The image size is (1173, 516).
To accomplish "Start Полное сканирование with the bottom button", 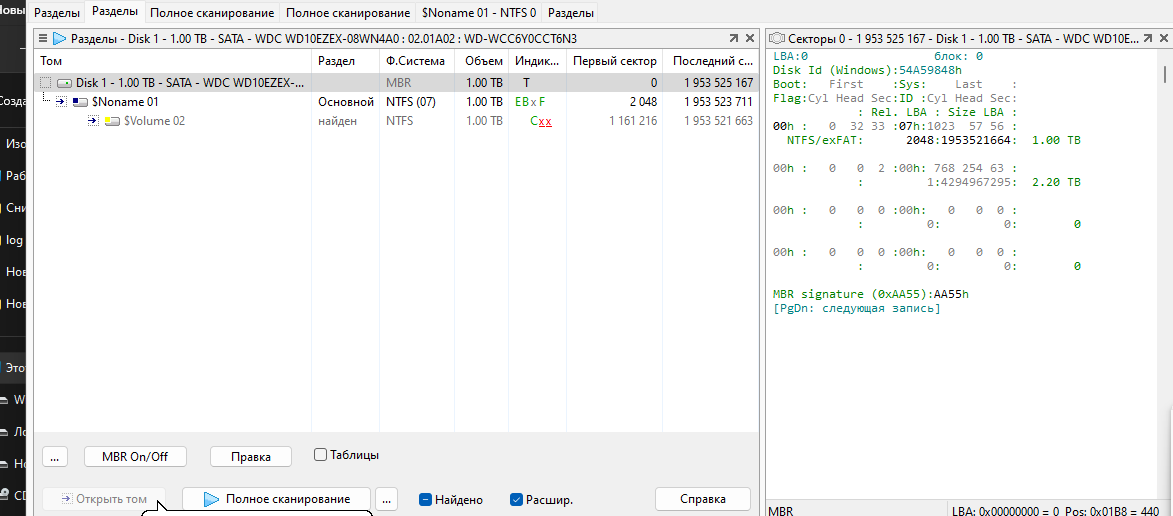I will [x=276, y=499].
